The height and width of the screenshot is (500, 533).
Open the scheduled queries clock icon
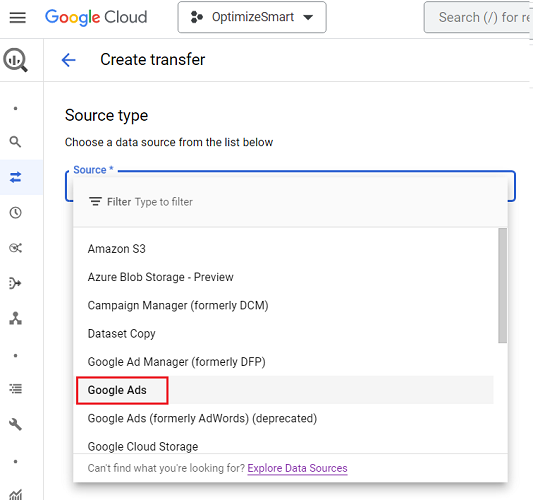pyautogui.click(x=15, y=213)
